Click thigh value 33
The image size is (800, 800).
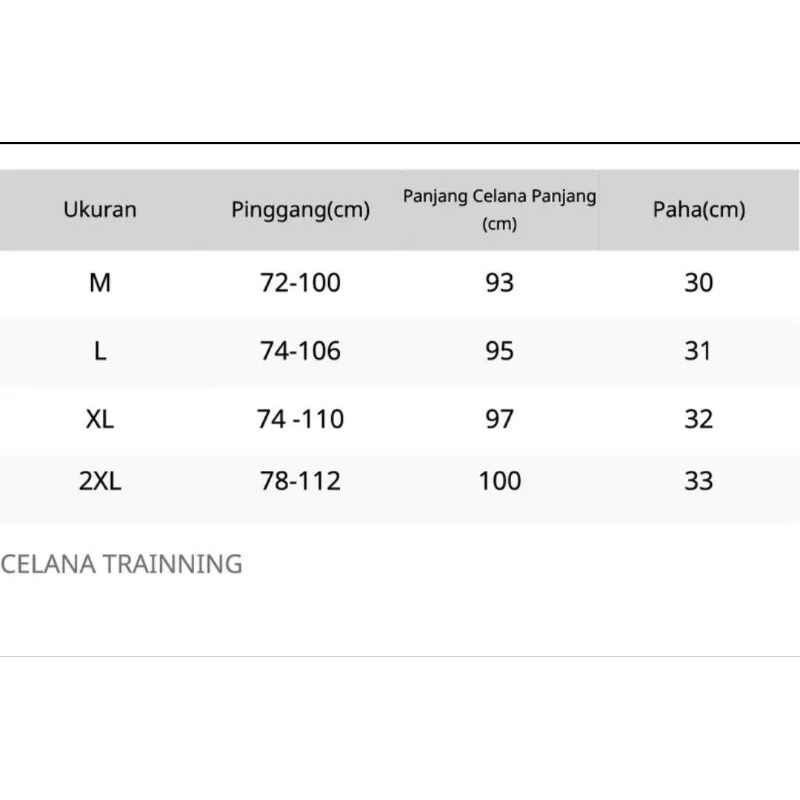point(698,481)
